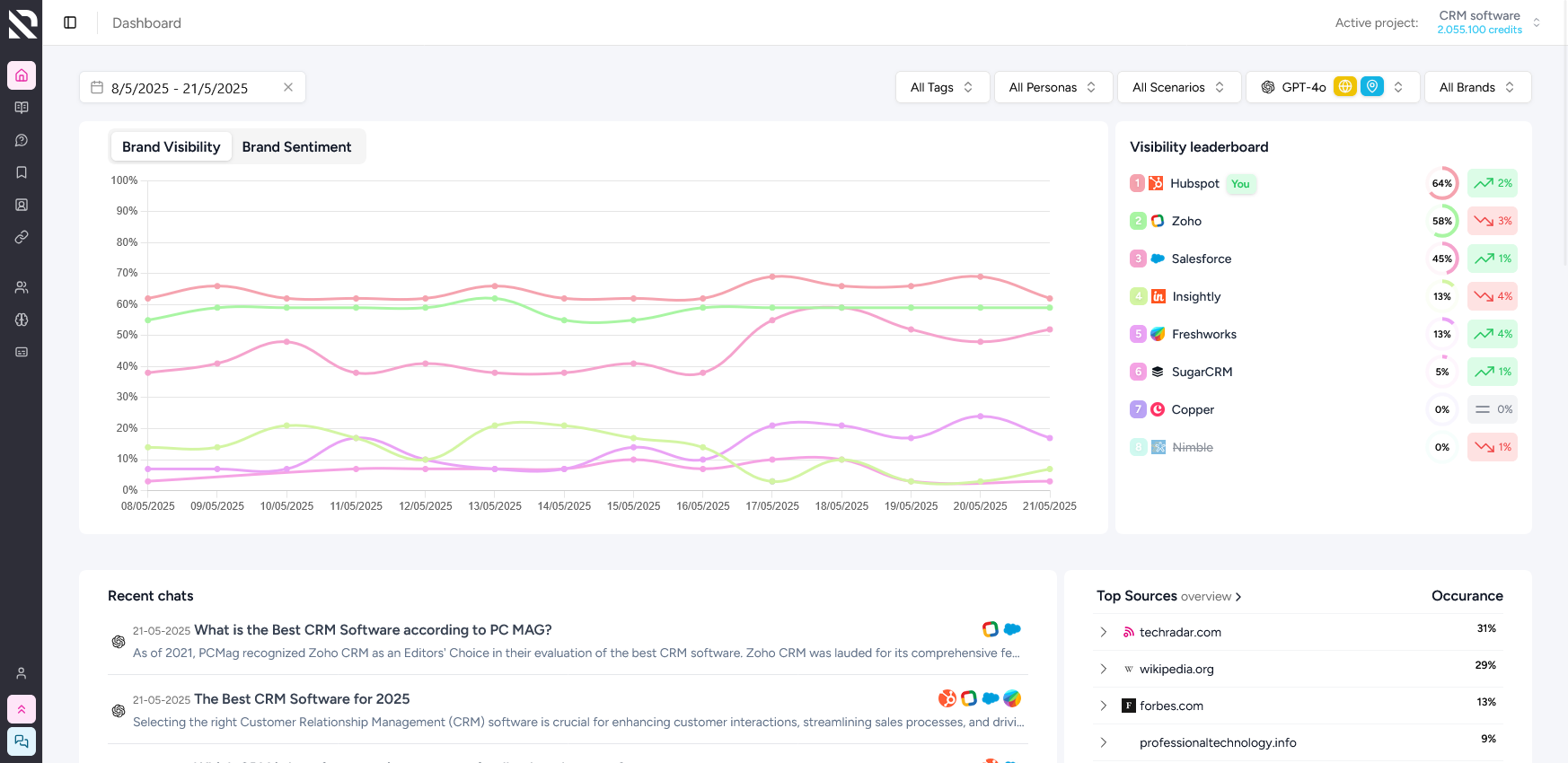Click the Occurance column header
Image resolution: width=1568 pixels, height=763 pixels.
(1467, 596)
